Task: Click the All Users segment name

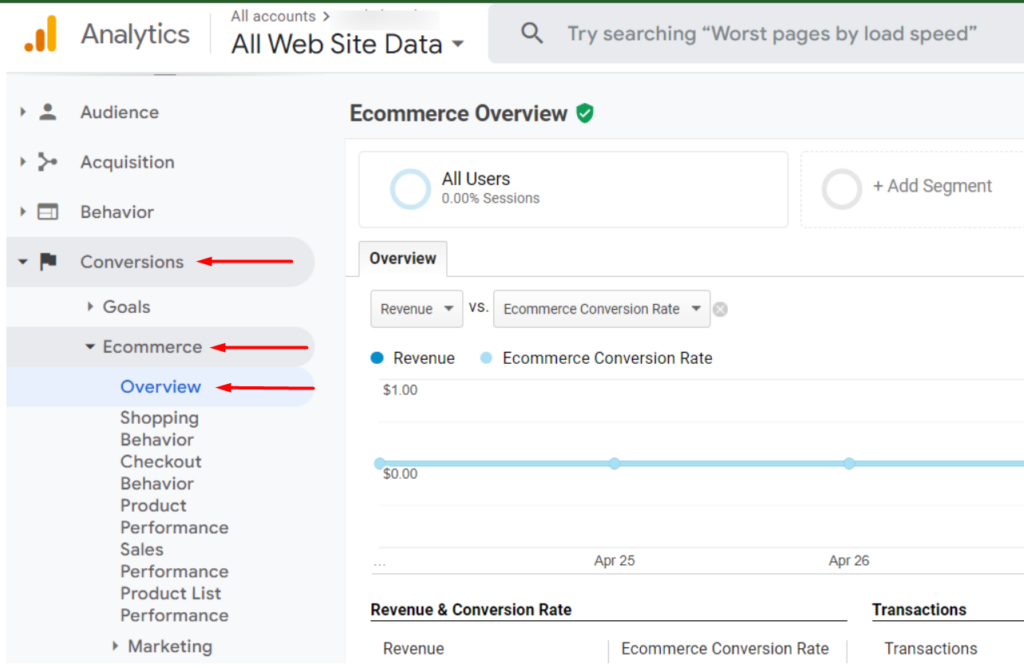Action: click(x=476, y=178)
